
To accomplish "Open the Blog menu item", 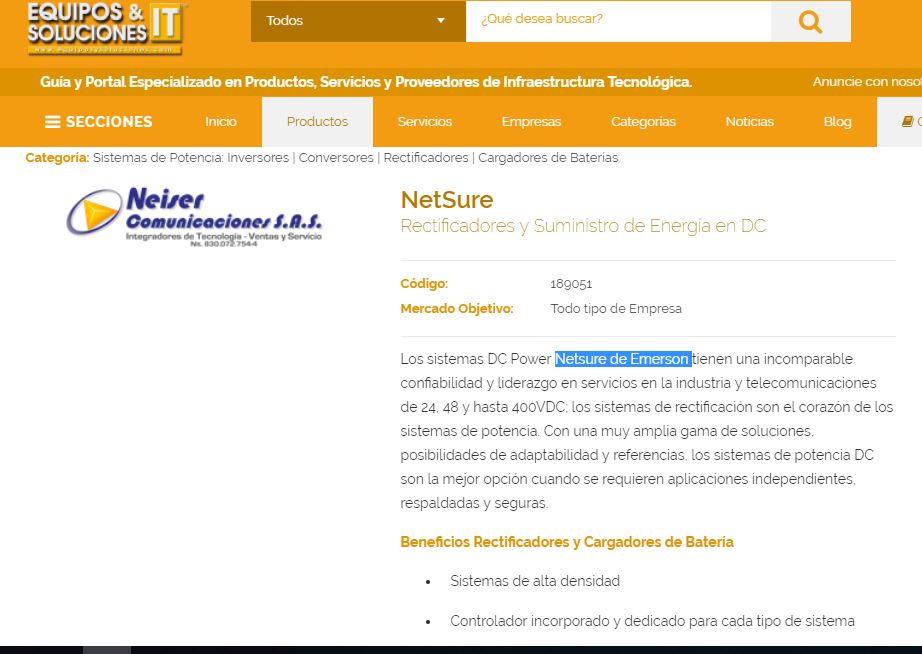I will tap(837, 122).
